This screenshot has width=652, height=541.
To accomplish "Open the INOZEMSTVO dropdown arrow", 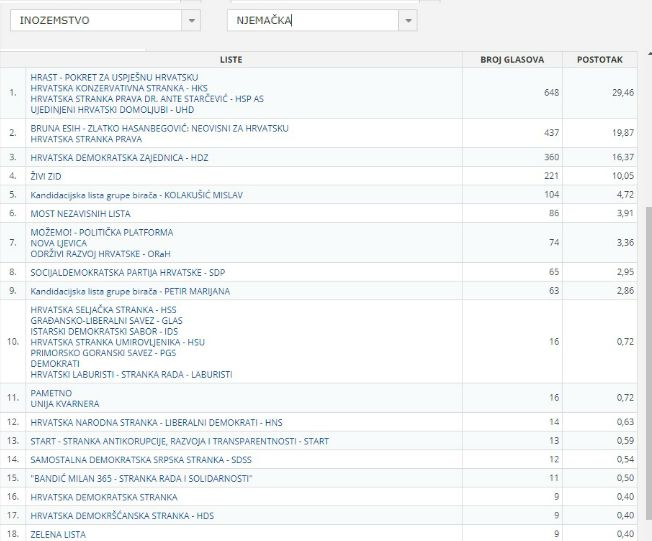I will [x=191, y=20].
